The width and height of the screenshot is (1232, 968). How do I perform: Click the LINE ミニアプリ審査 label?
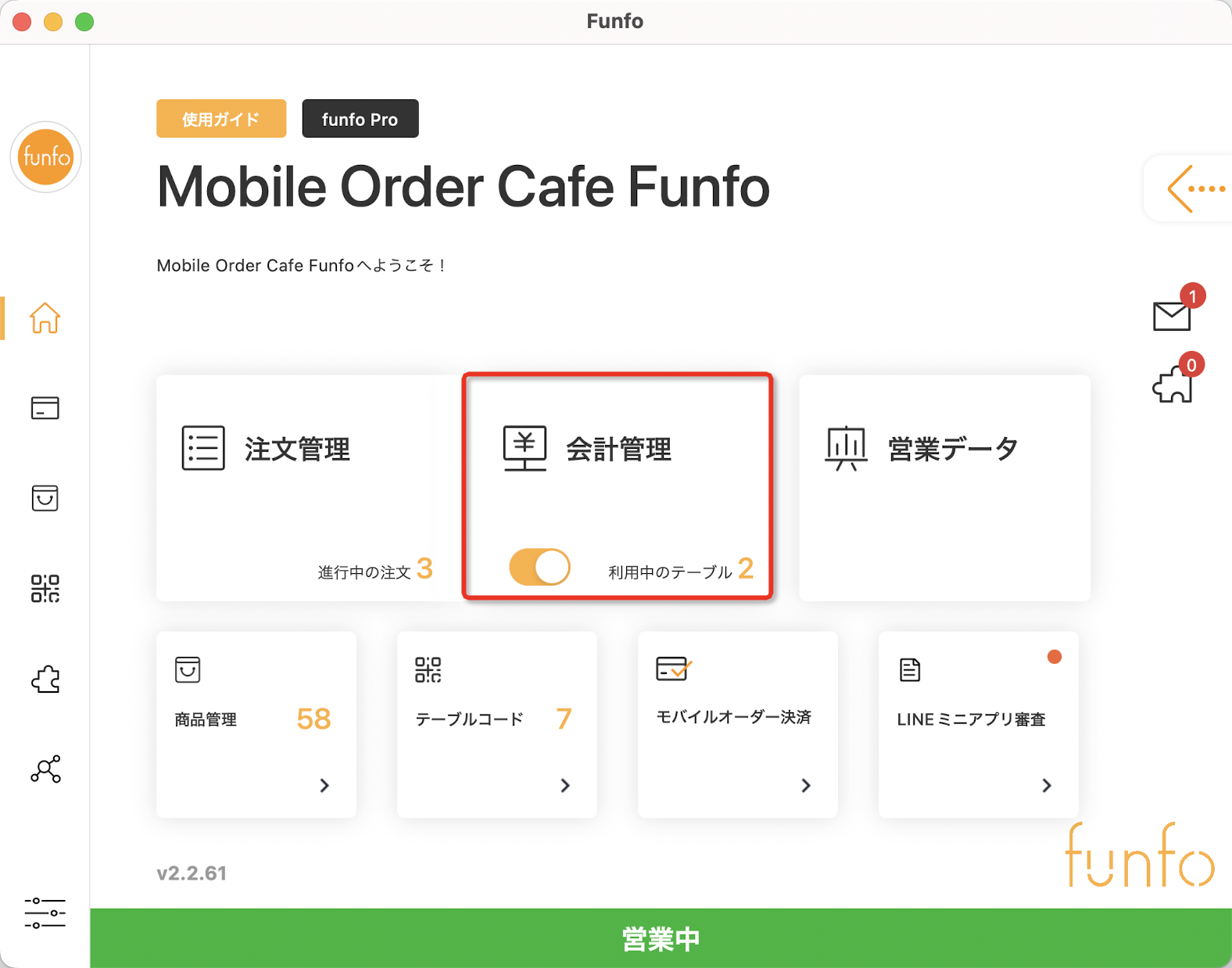click(x=971, y=719)
